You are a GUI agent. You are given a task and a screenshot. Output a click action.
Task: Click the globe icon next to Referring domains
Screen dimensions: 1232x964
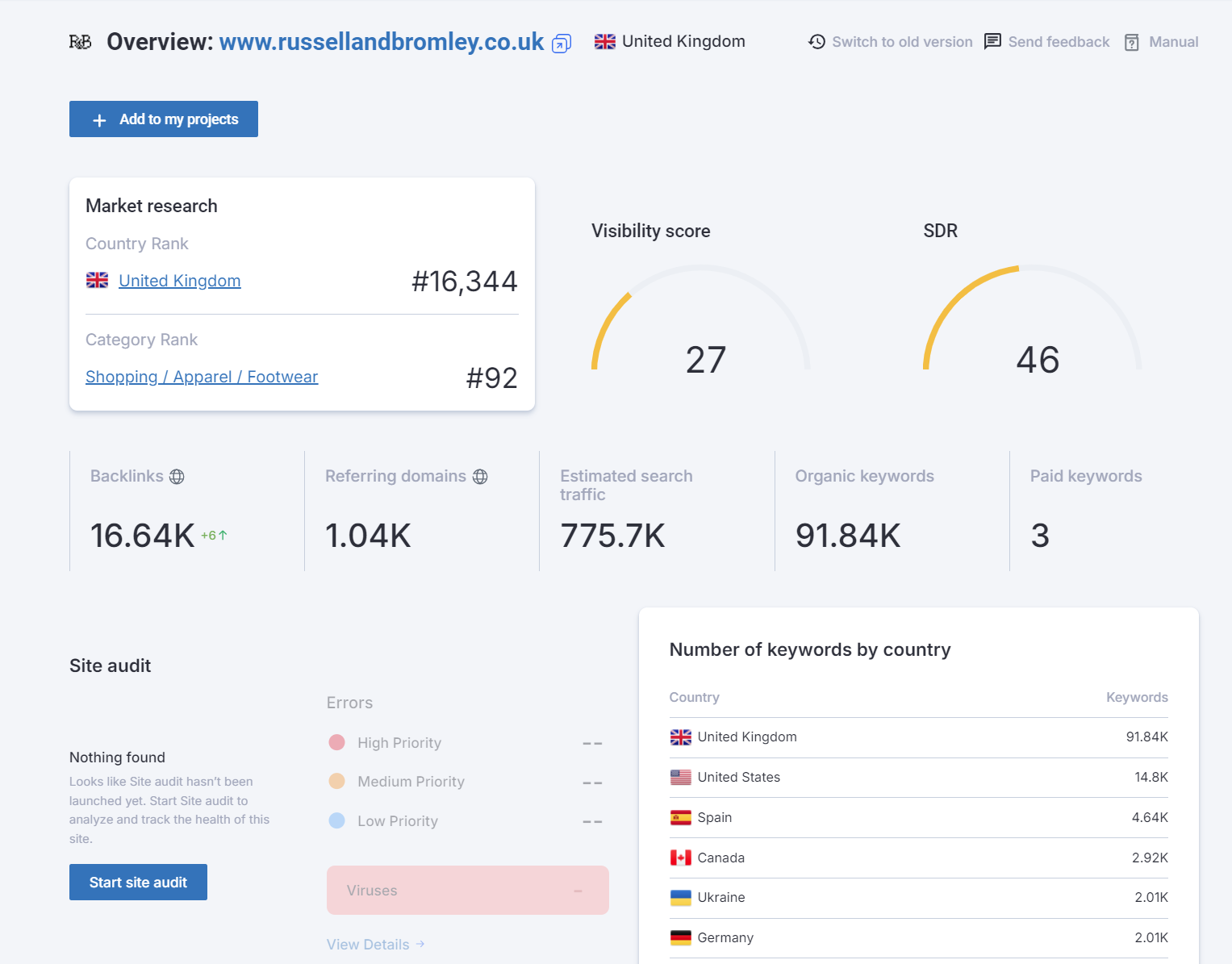point(481,476)
